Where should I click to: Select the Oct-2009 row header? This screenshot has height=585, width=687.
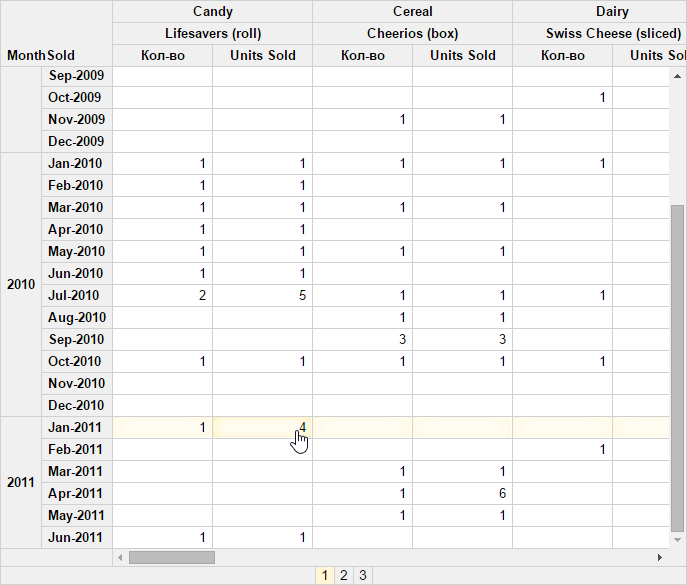click(77, 97)
